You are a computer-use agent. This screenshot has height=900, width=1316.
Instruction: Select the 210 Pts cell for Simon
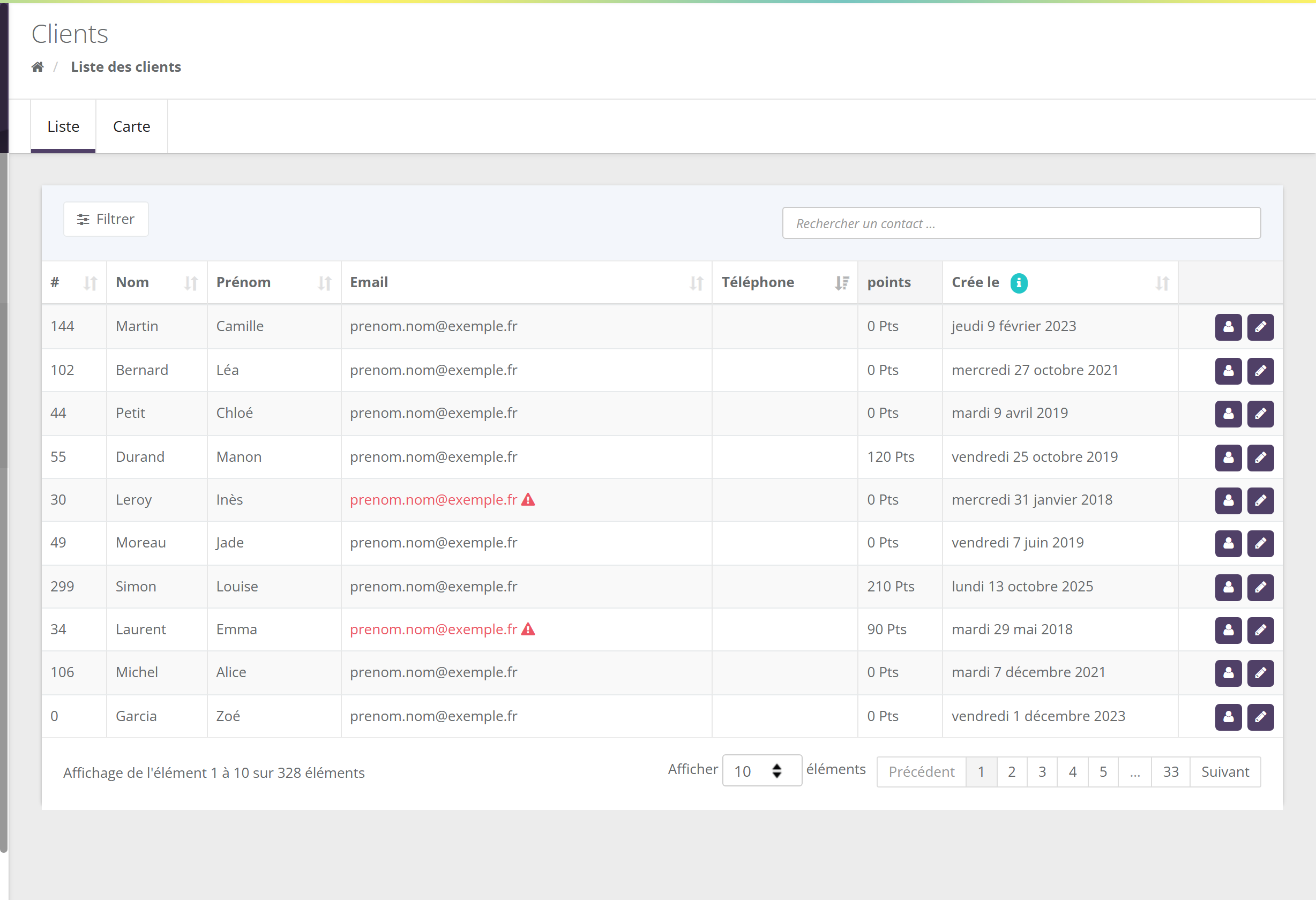[x=900, y=587]
